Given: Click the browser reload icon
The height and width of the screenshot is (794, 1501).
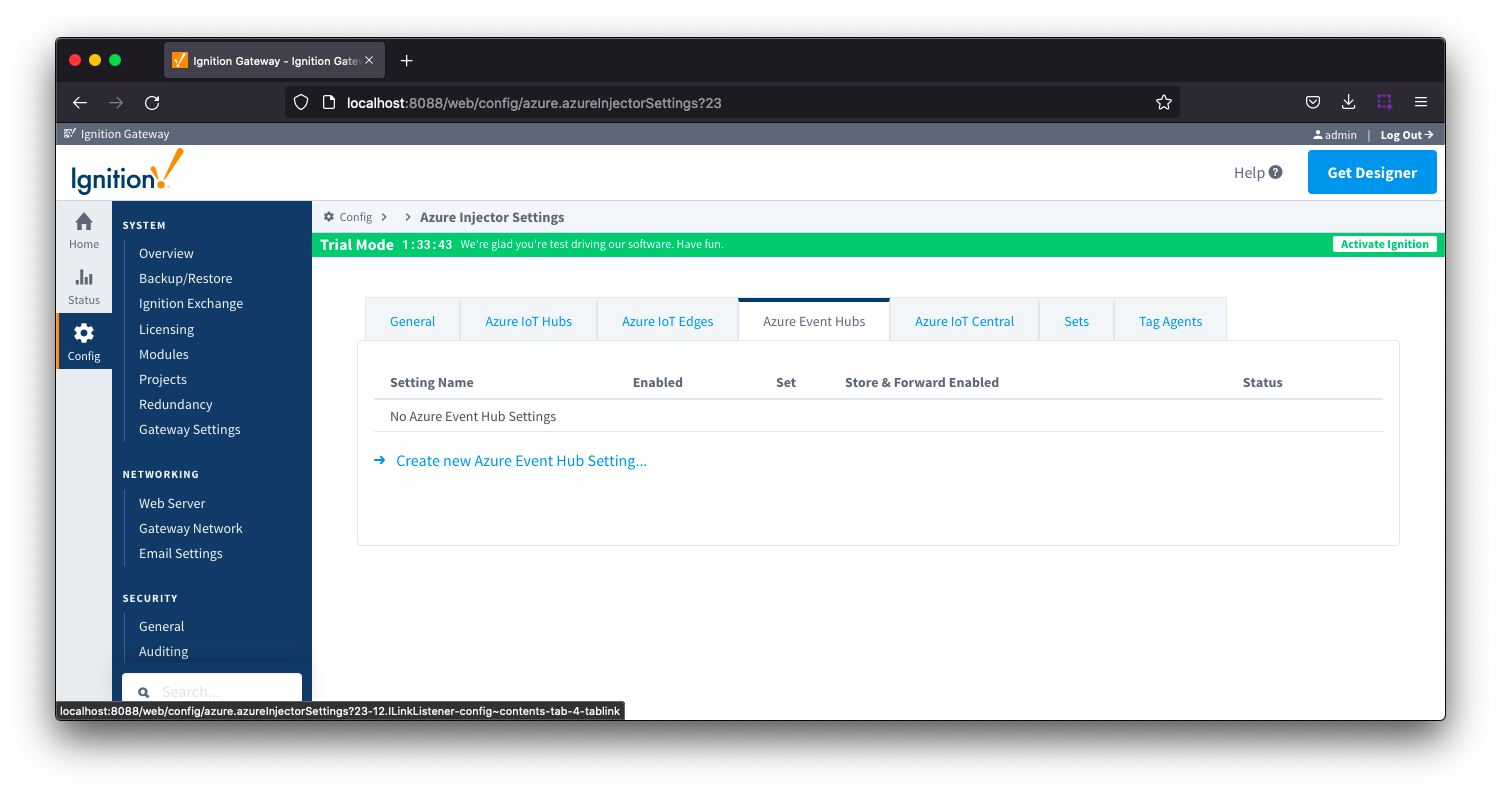Looking at the screenshot, I should tap(152, 102).
